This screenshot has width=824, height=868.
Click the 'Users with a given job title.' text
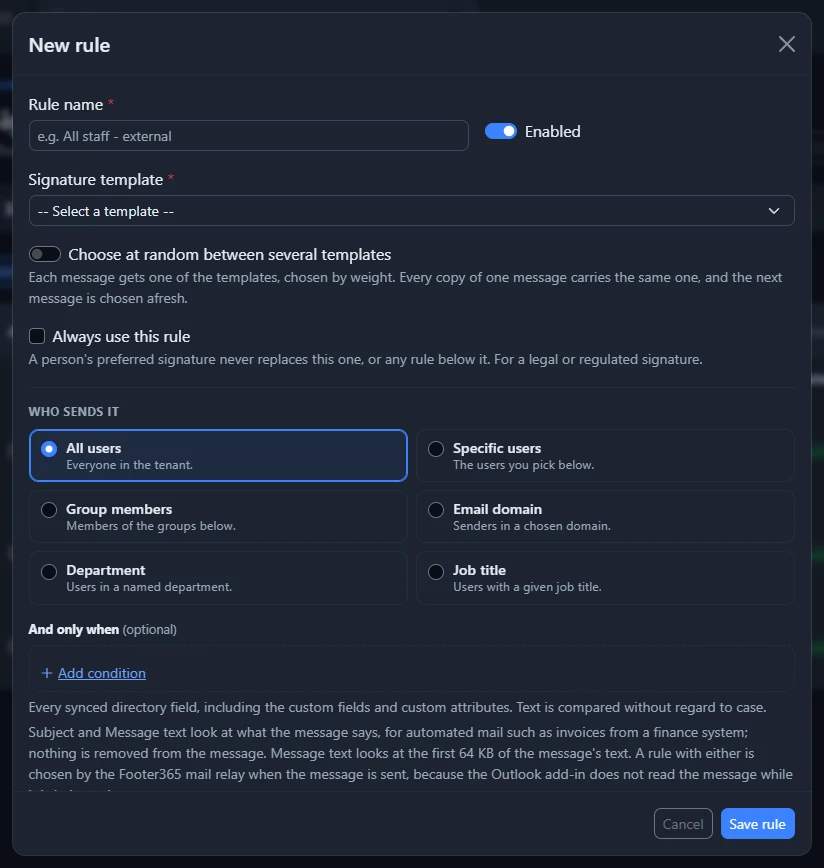tap(527, 587)
